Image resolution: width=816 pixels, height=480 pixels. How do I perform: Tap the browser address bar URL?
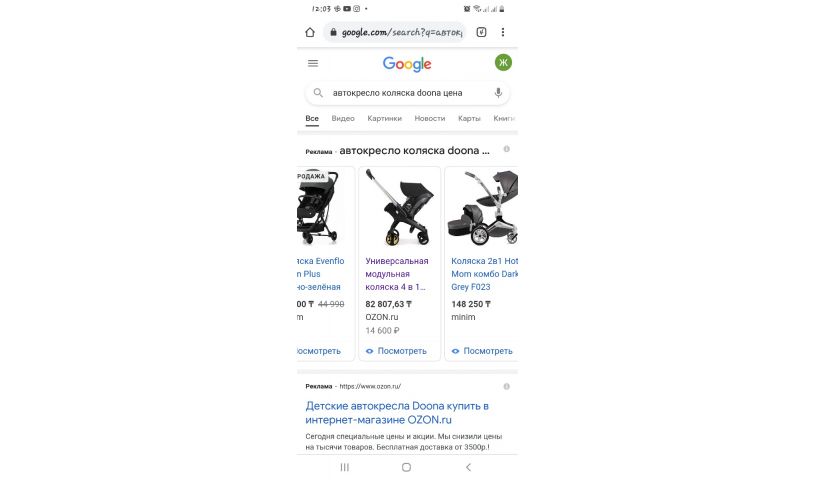[401, 32]
